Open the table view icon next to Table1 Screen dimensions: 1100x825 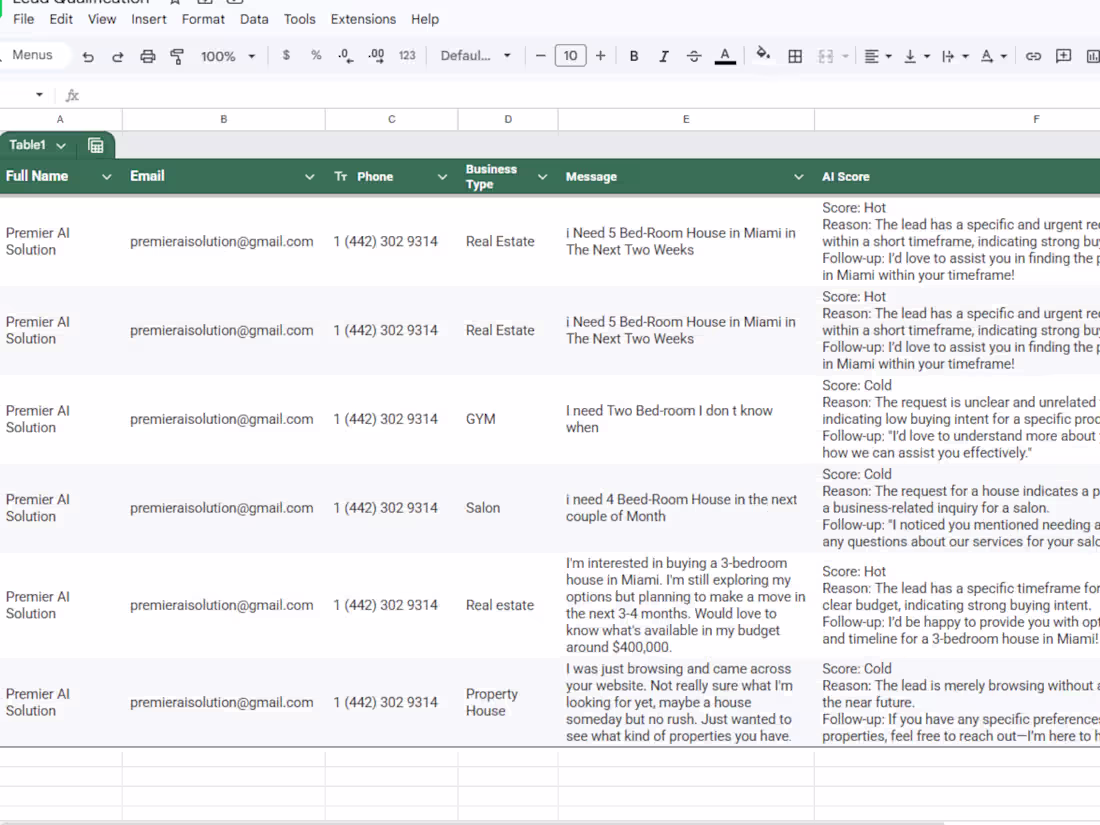click(95, 145)
